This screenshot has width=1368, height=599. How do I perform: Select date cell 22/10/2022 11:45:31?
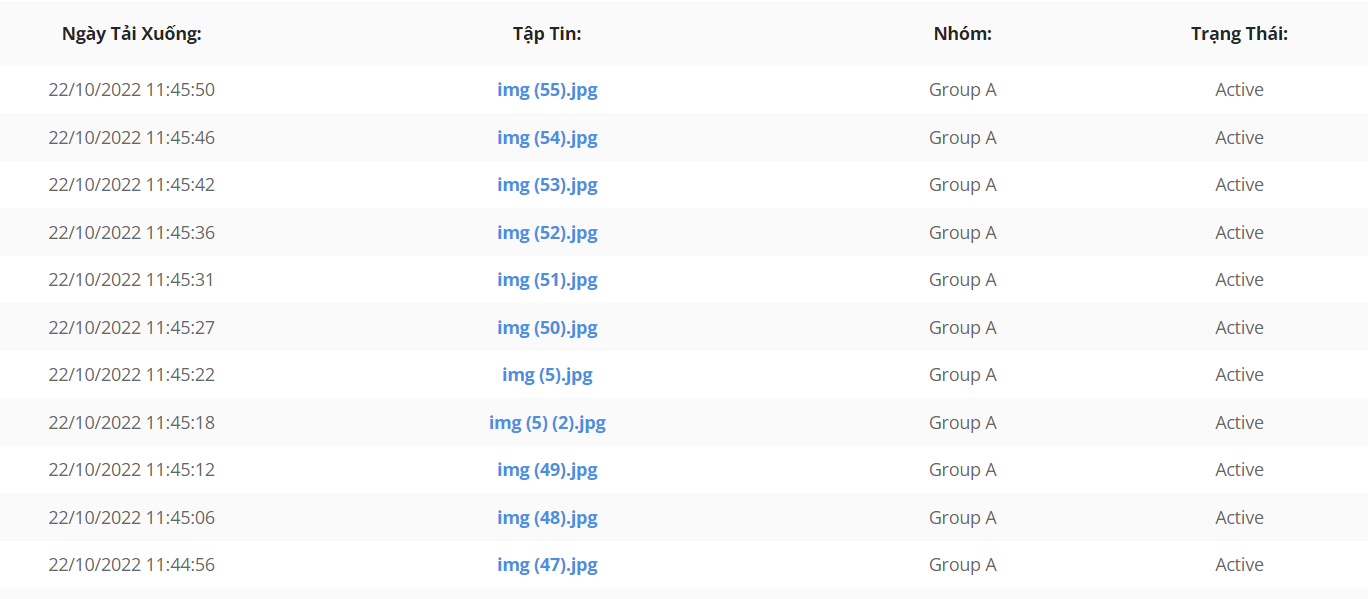pyautogui.click(x=132, y=280)
